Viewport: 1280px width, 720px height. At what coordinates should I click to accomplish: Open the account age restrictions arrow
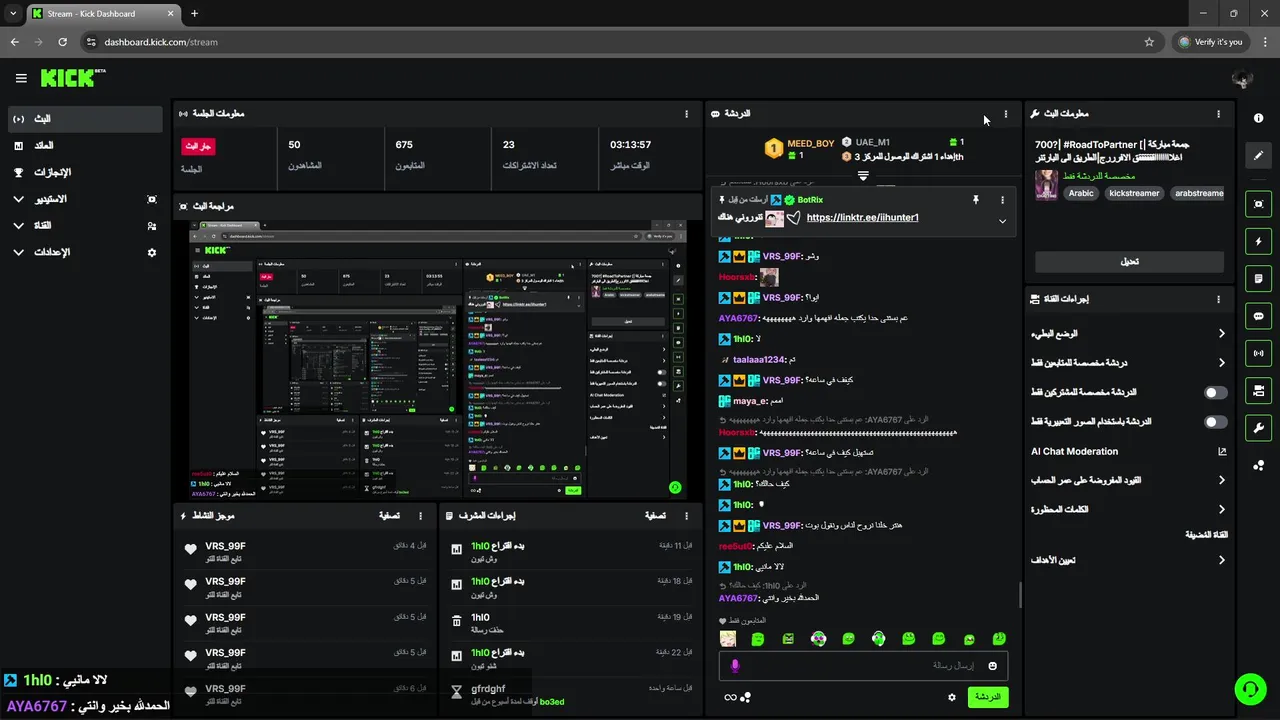click(1222, 480)
